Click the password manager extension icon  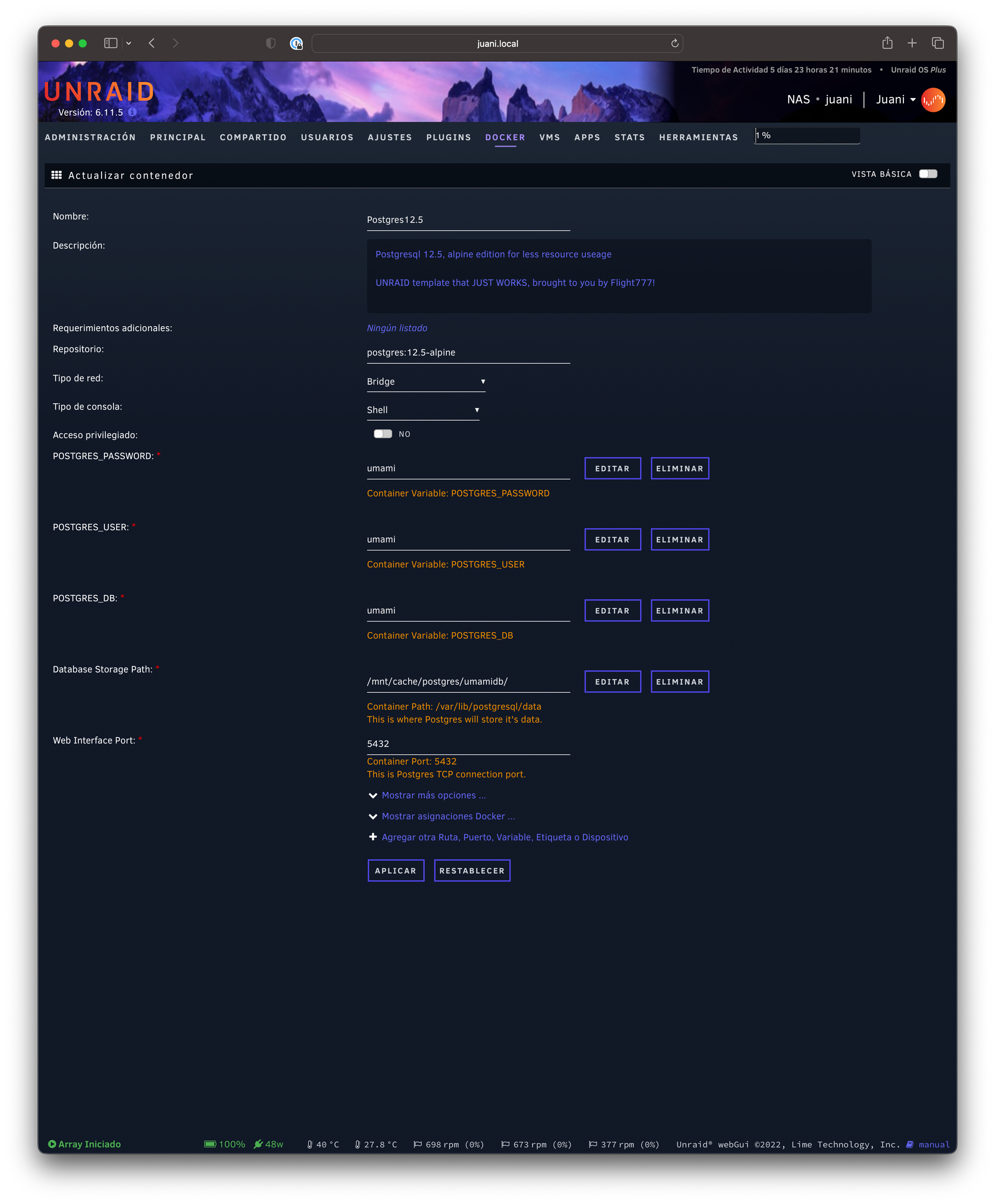(297, 44)
